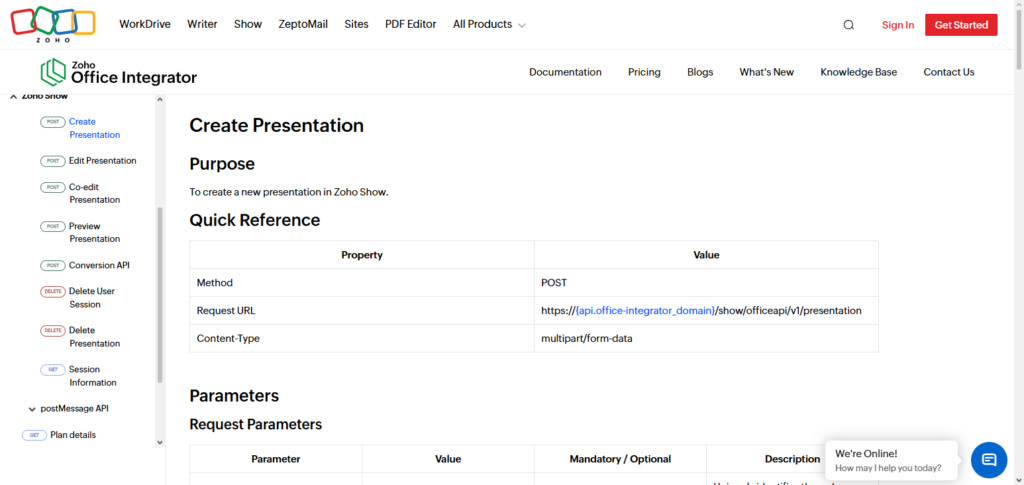This screenshot has width=1024, height=485.
Task: Open the search magnifier icon
Action: pyautogui.click(x=848, y=25)
